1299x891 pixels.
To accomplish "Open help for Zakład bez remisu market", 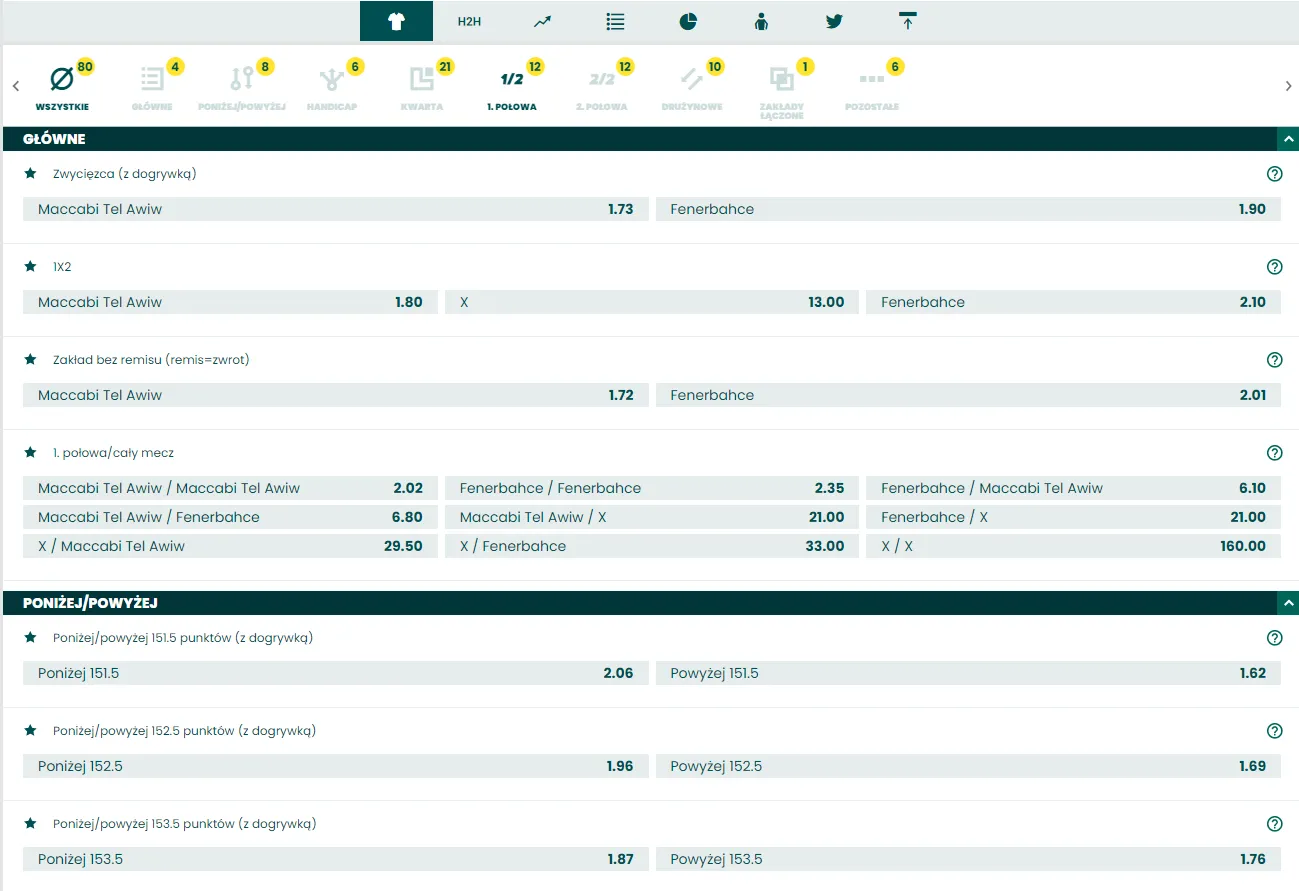I will pos(1274,360).
